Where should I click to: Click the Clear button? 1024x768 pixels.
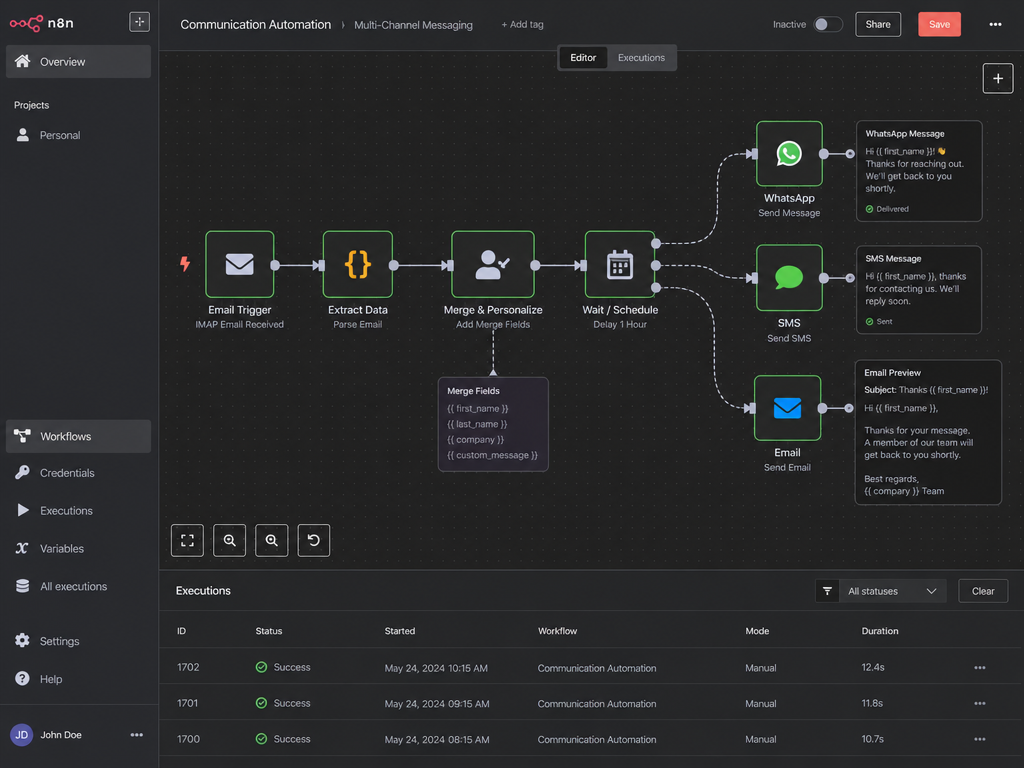(983, 591)
